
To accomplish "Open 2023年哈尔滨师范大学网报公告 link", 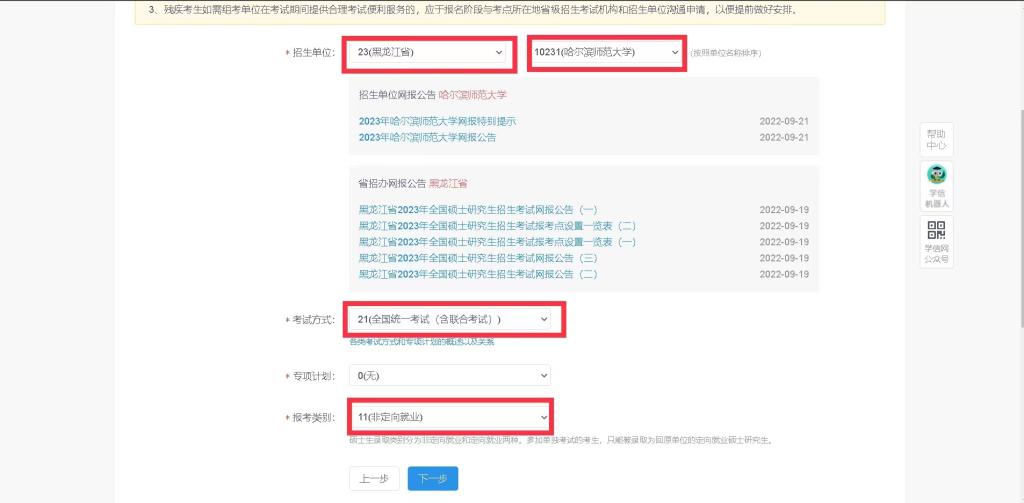I will pyautogui.click(x=427, y=137).
